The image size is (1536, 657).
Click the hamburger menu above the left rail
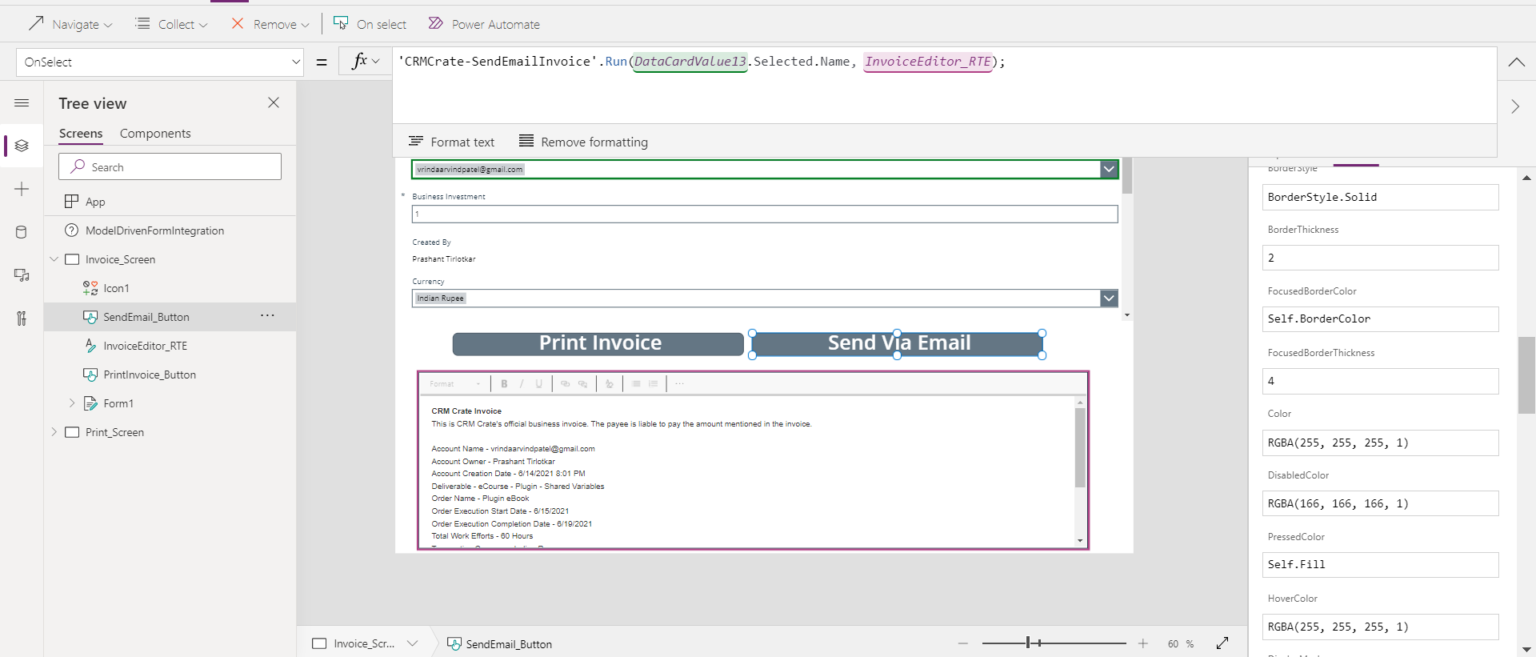point(22,102)
